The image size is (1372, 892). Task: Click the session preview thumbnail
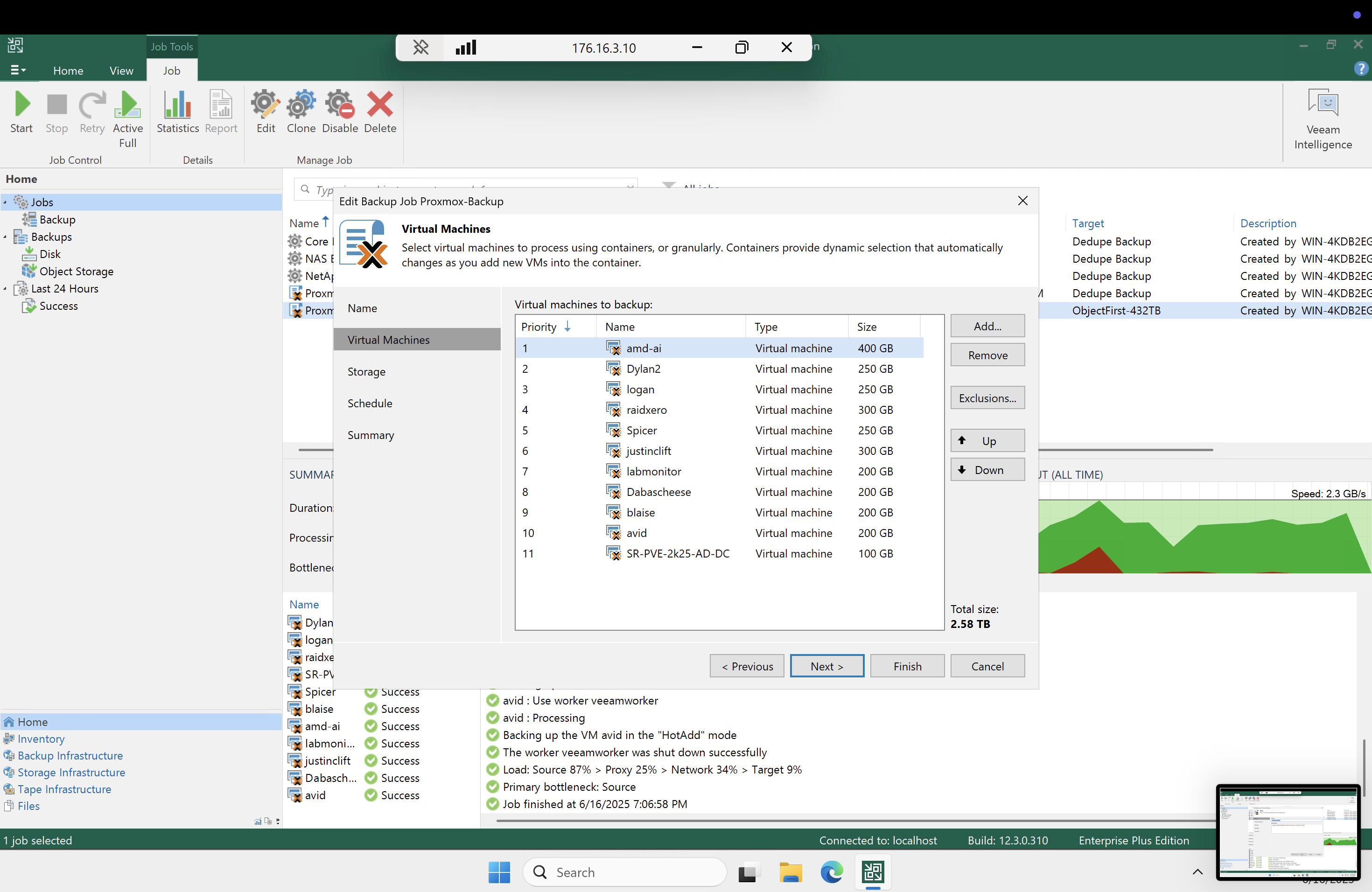tap(1288, 832)
